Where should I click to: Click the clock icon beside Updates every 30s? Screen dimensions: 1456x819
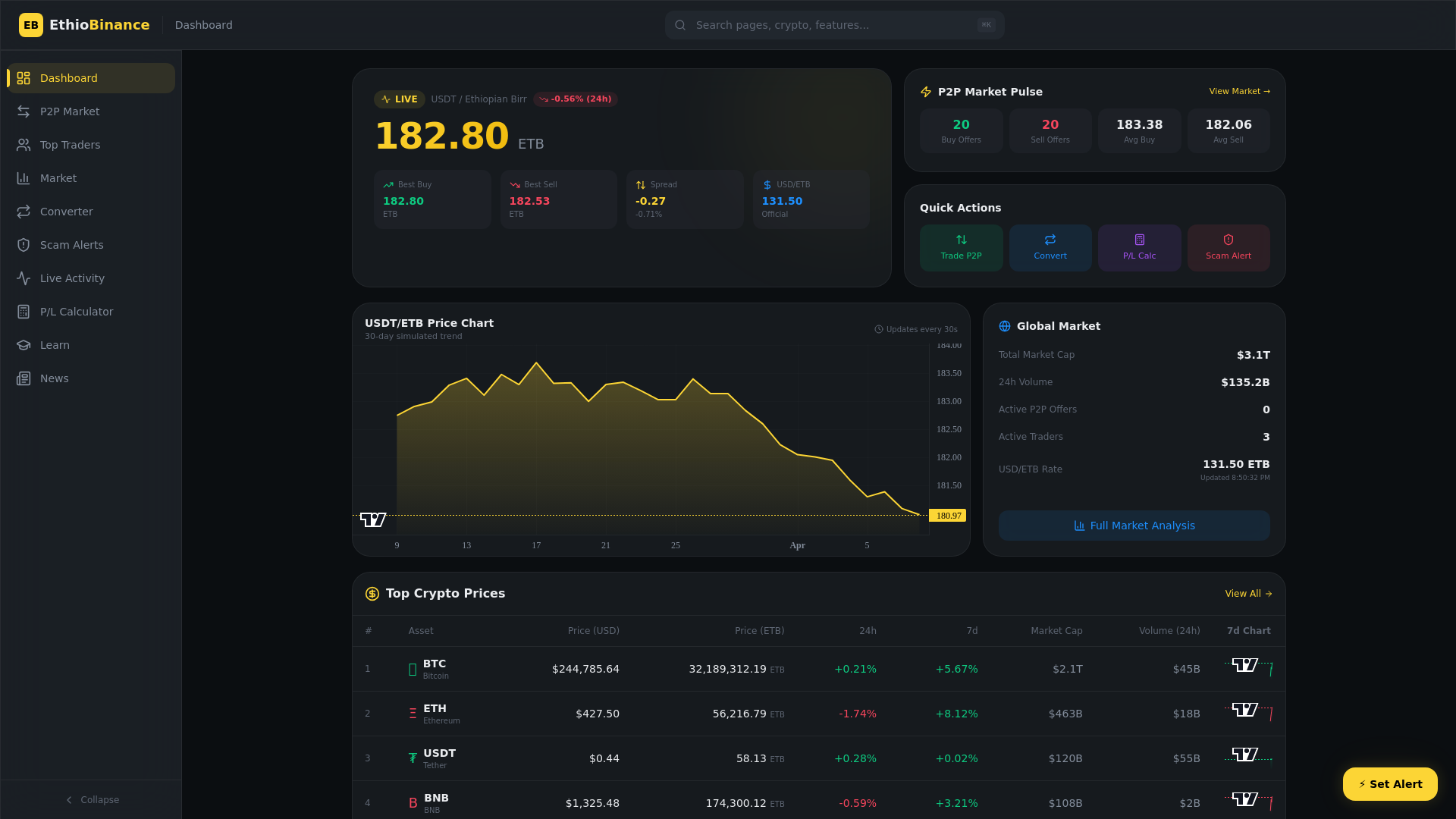(879, 329)
